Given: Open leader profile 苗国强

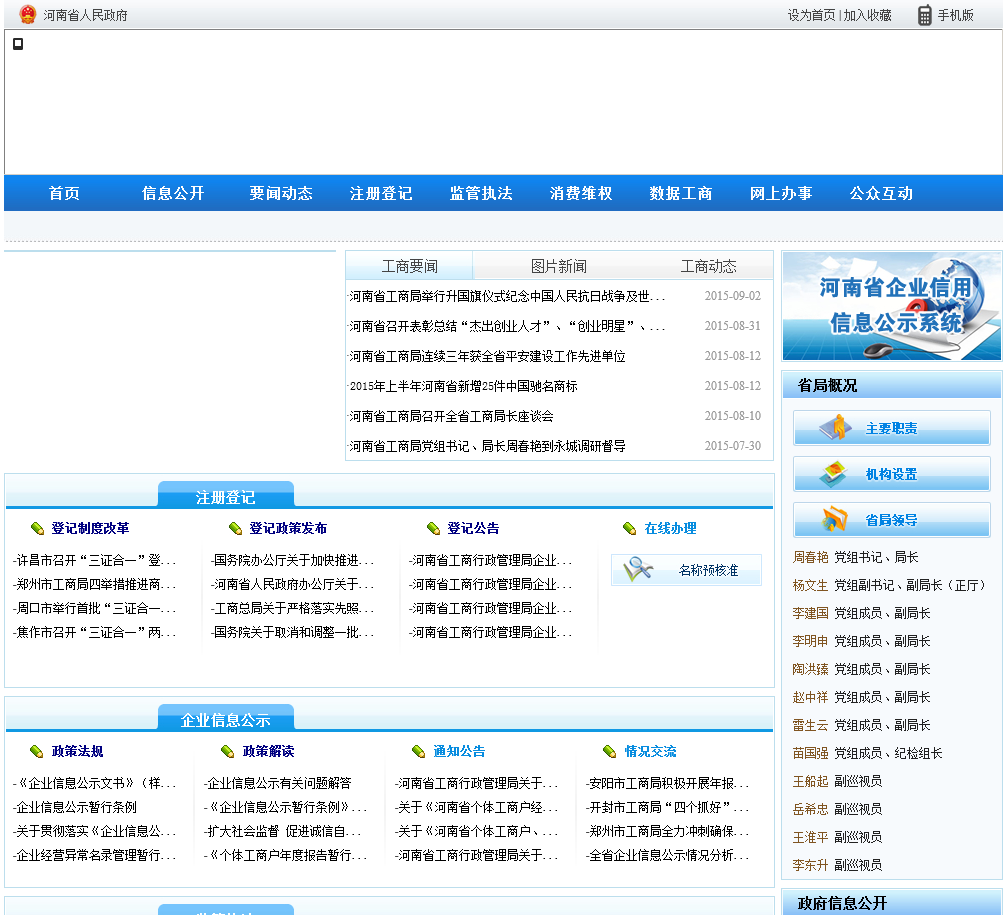Looking at the screenshot, I should tap(810, 753).
